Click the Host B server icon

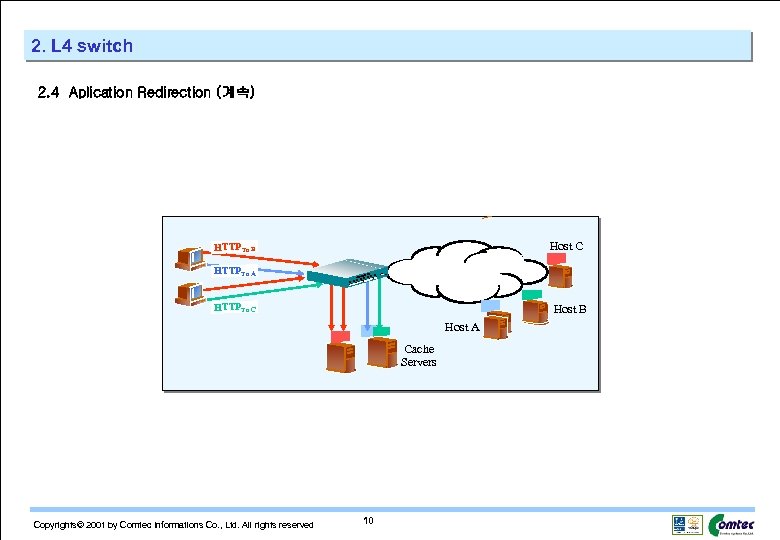click(536, 312)
